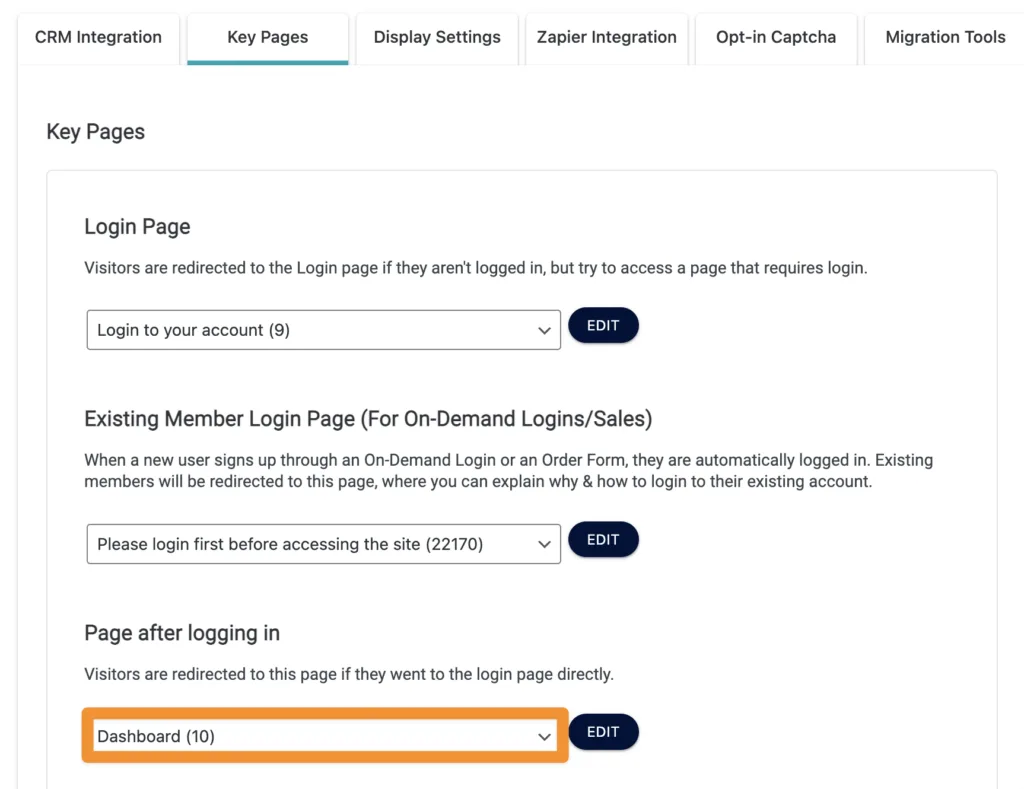Switch to the Migration Tools tab
1024x789 pixels.
tap(944, 37)
